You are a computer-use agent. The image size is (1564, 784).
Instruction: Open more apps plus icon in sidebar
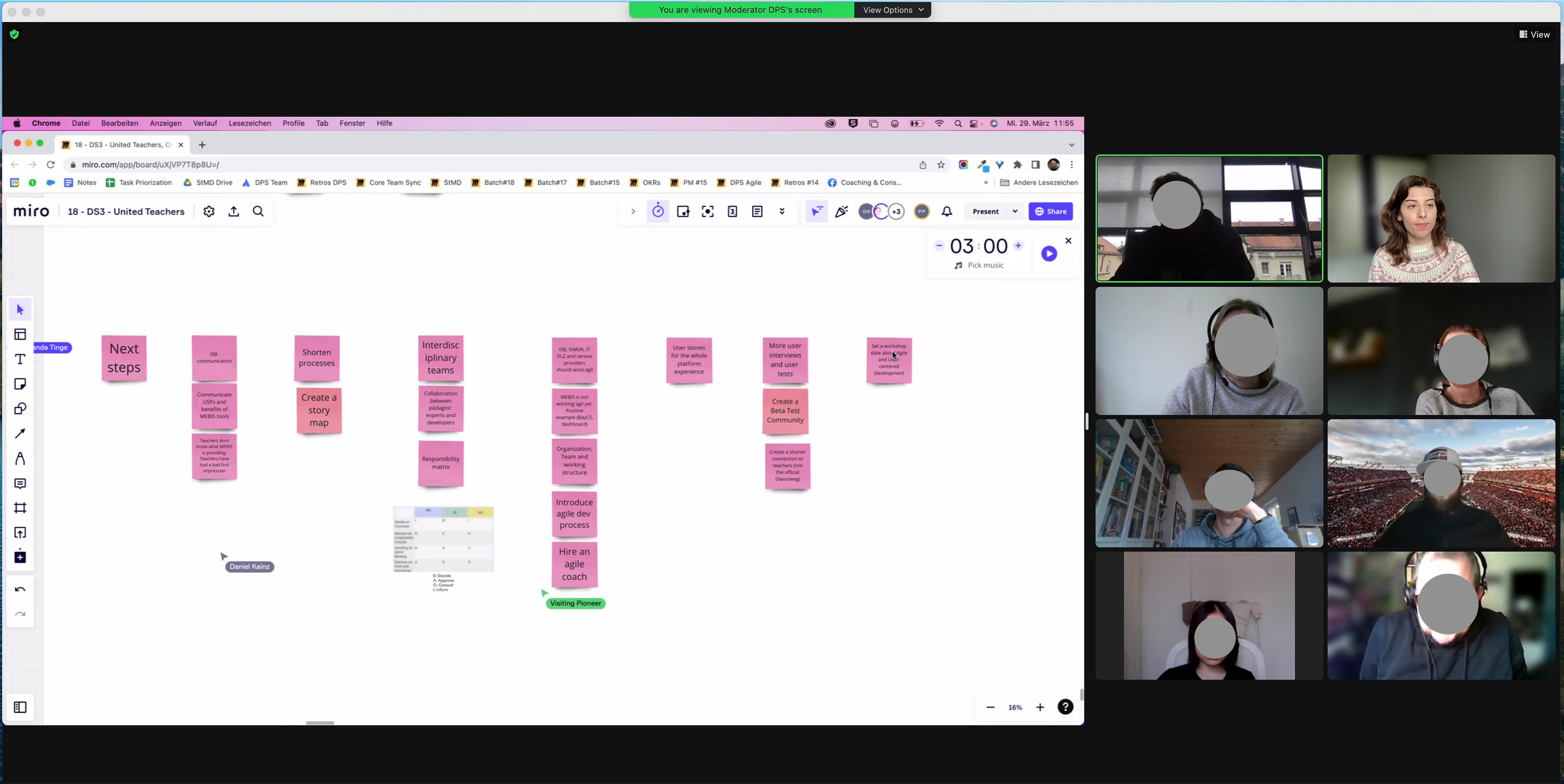[20, 557]
